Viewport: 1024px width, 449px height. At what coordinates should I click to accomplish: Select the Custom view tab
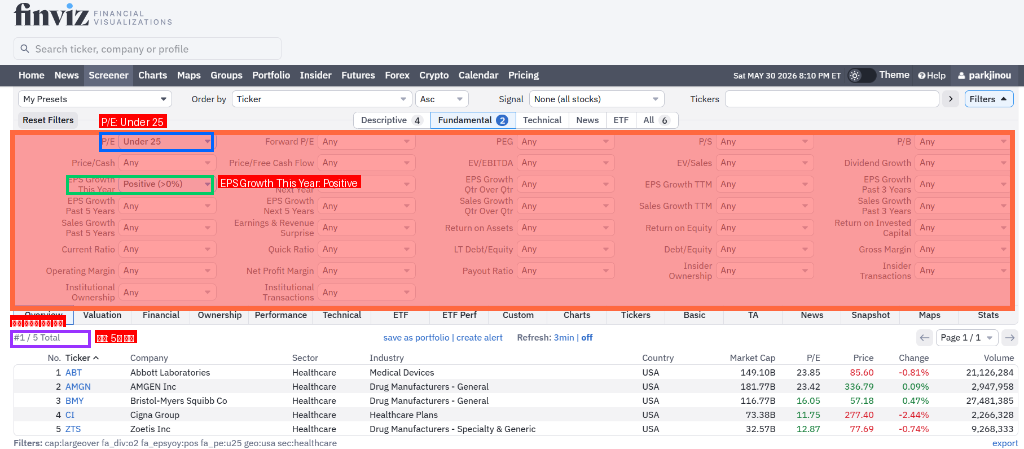(518, 315)
